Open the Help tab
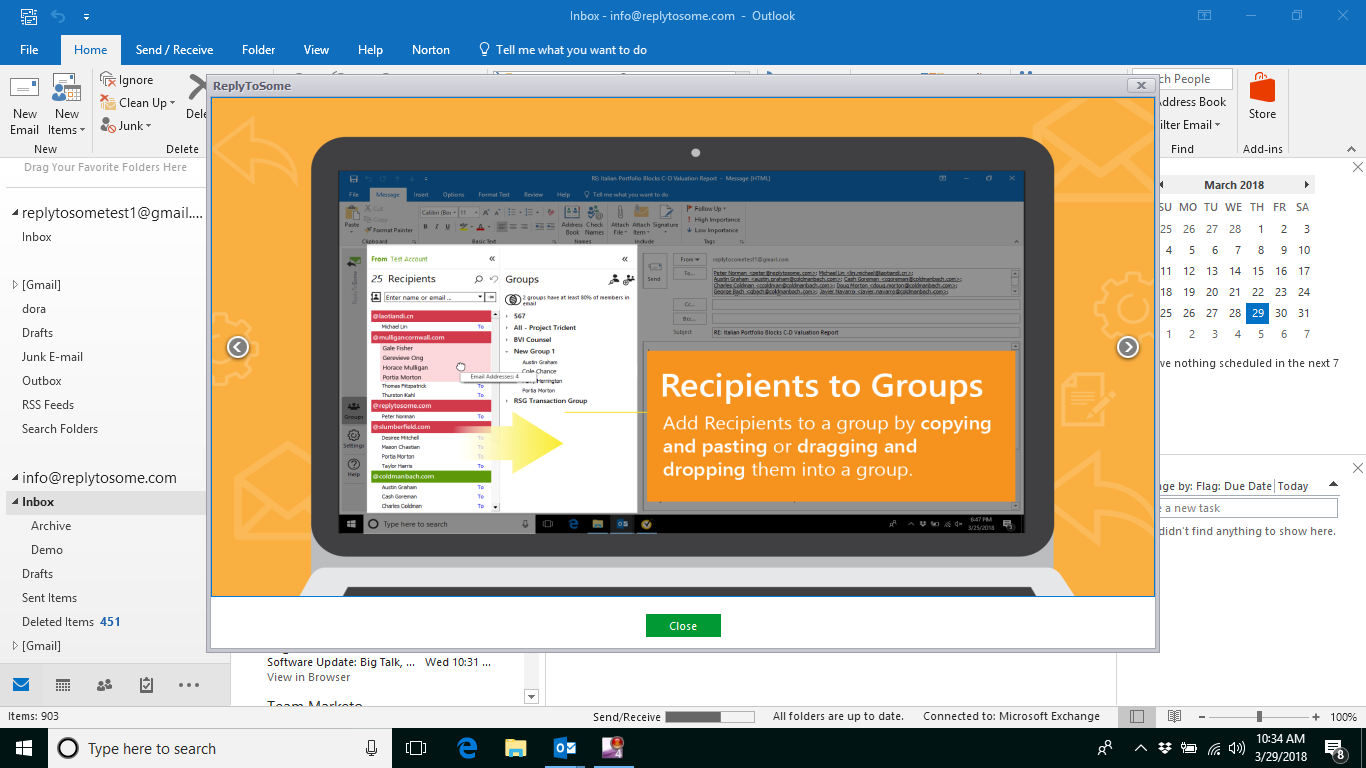The image size is (1366, 768). (x=370, y=49)
